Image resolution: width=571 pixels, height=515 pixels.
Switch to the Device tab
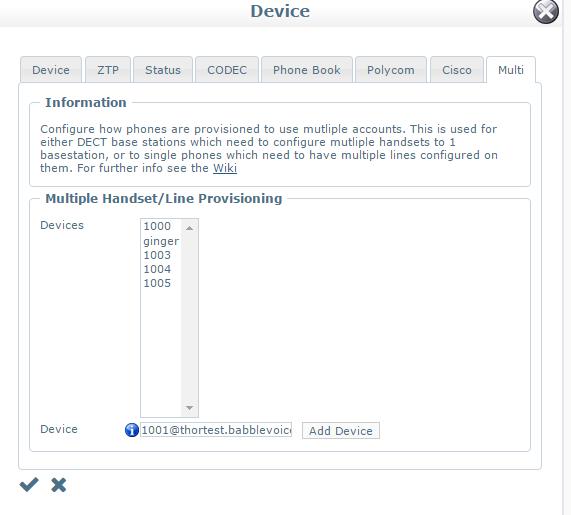point(51,70)
